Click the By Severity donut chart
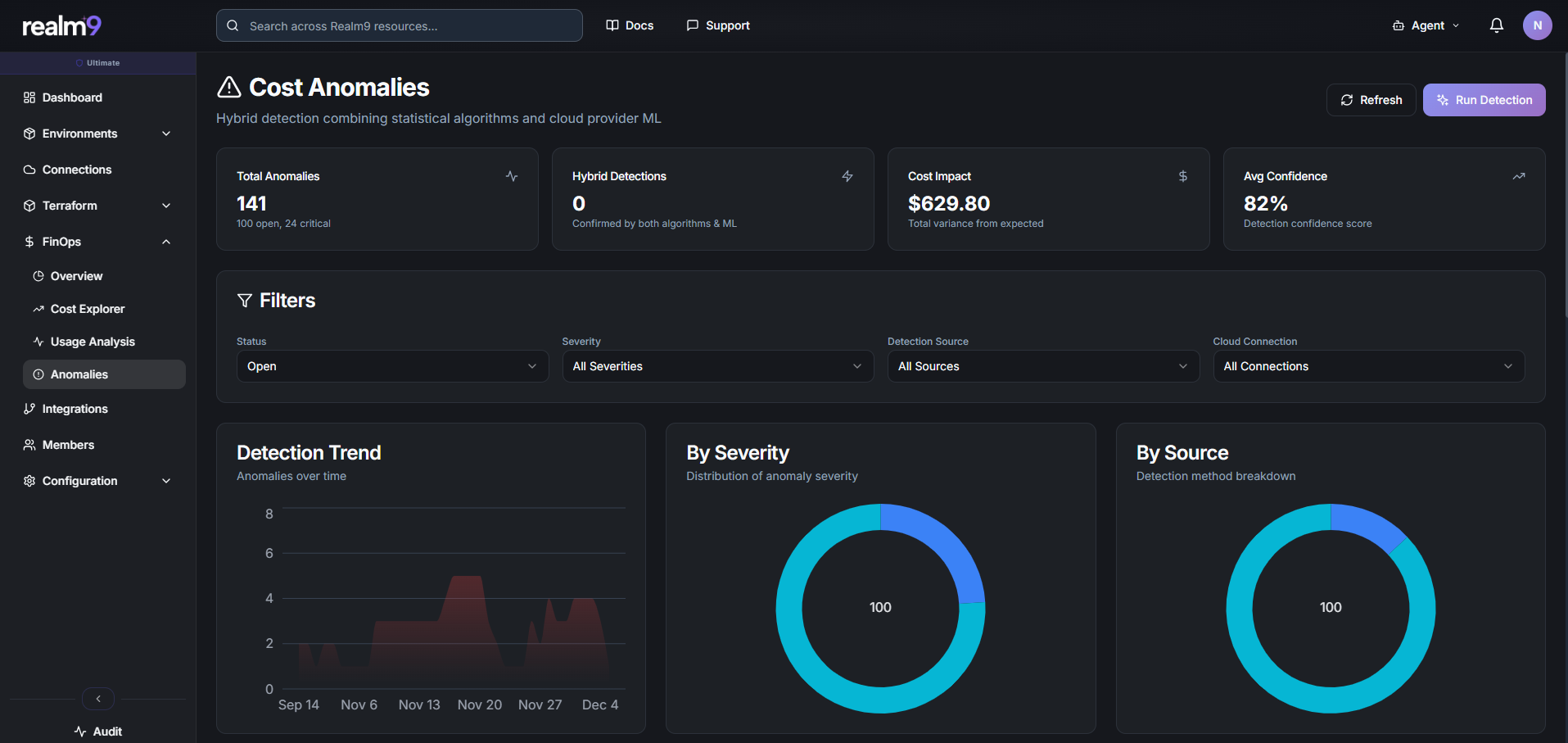This screenshot has height=743, width=1568. click(x=880, y=607)
